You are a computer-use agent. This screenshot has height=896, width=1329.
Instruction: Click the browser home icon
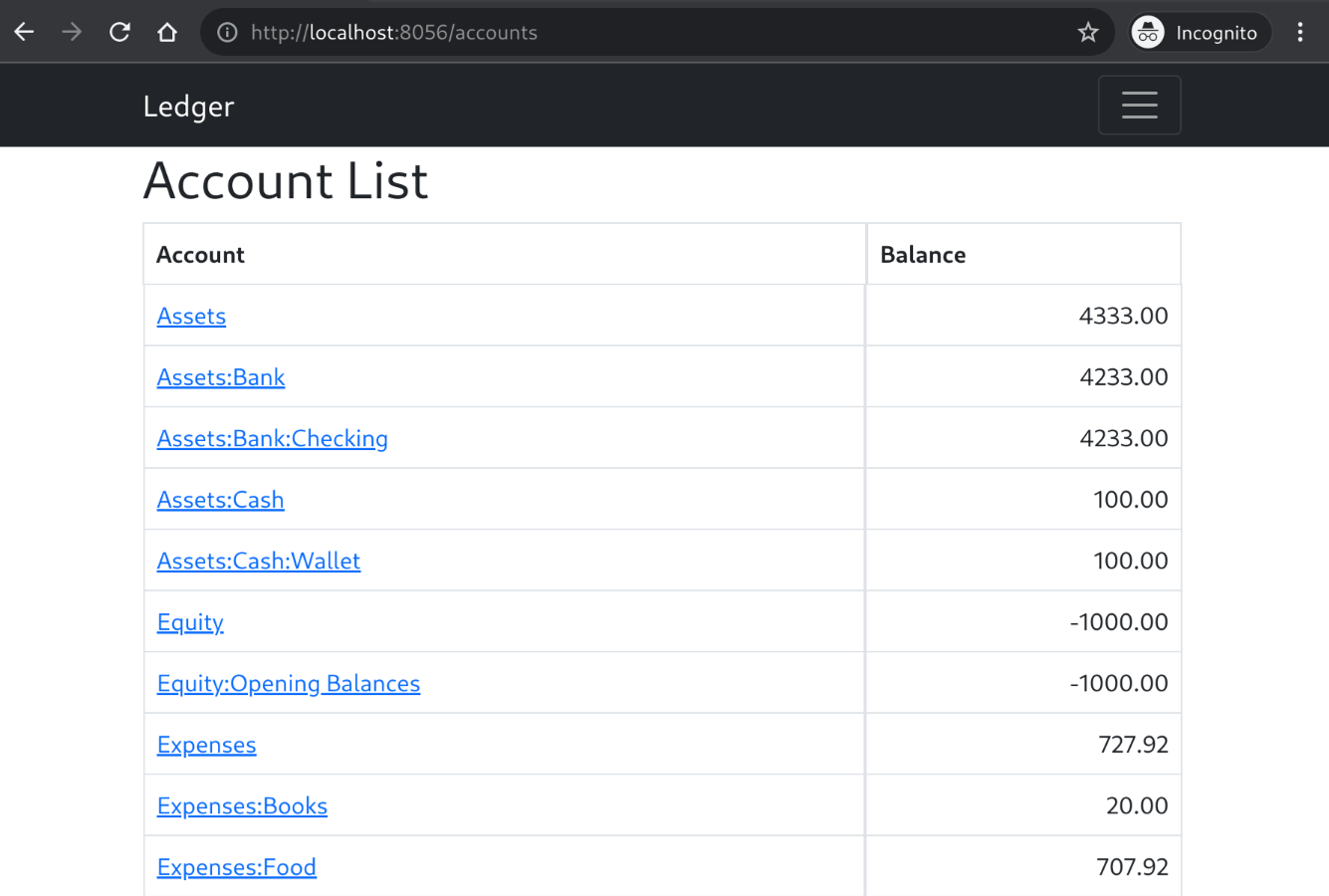tap(167, 31)
